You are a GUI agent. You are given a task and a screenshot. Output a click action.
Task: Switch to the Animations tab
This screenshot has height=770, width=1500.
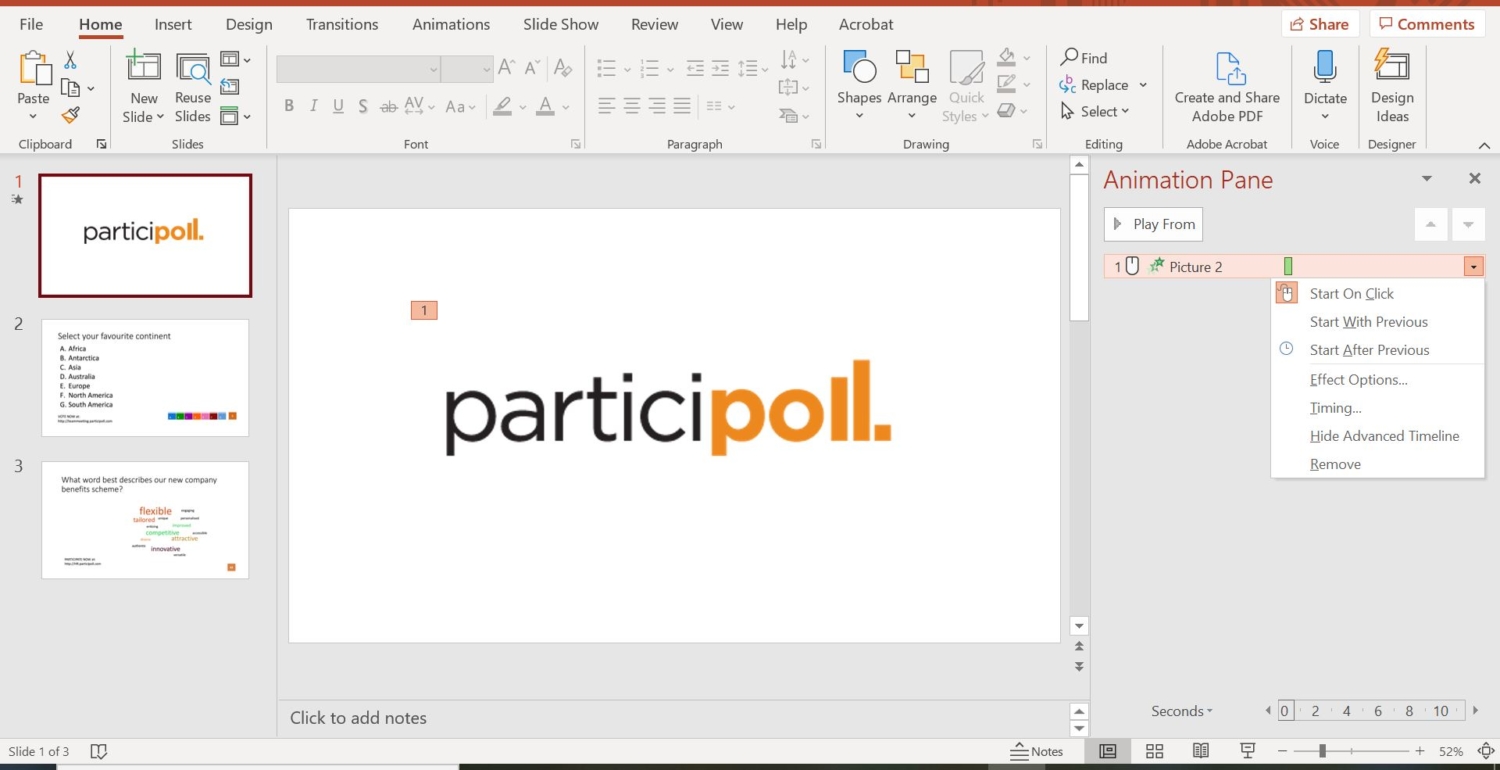point(451,24)
